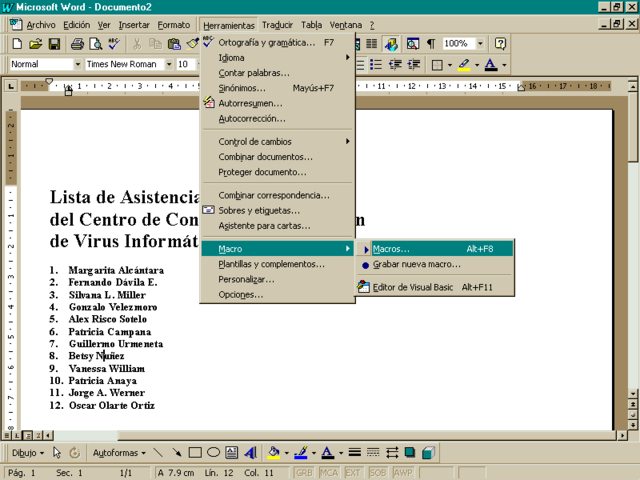640x480 pixels.
Task: Click the Spelling check toolbar icon
Action: pyautogui.click(x=114, y=44)
